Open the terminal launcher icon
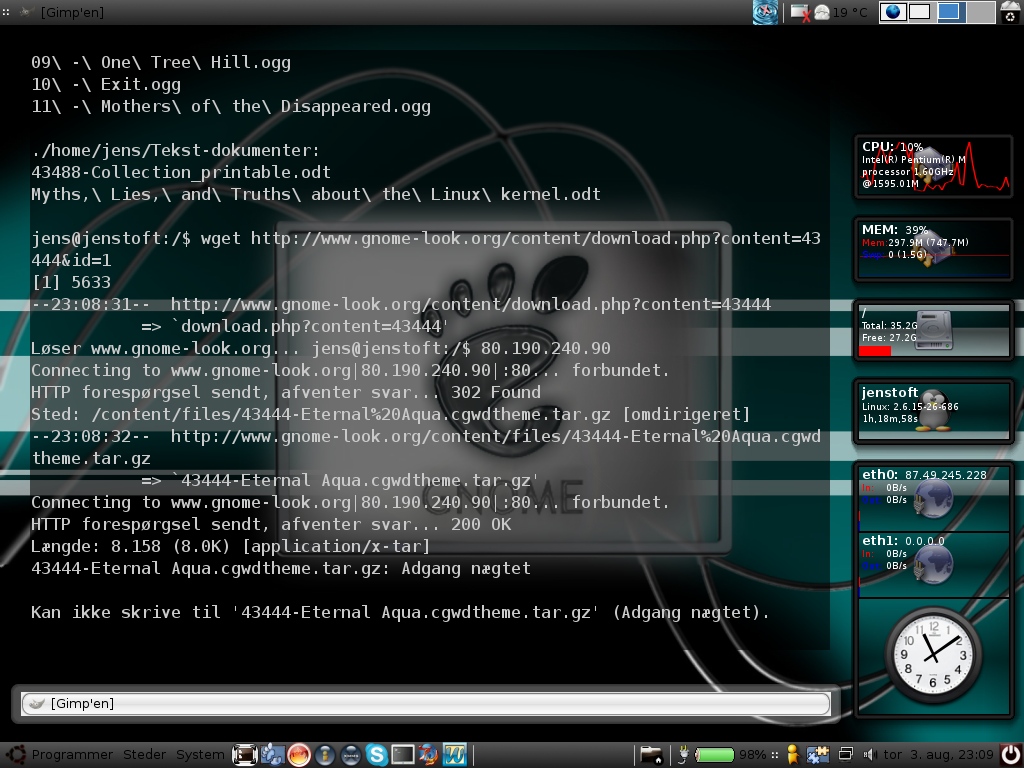The image size is (1024, 768). pos(402,755)
